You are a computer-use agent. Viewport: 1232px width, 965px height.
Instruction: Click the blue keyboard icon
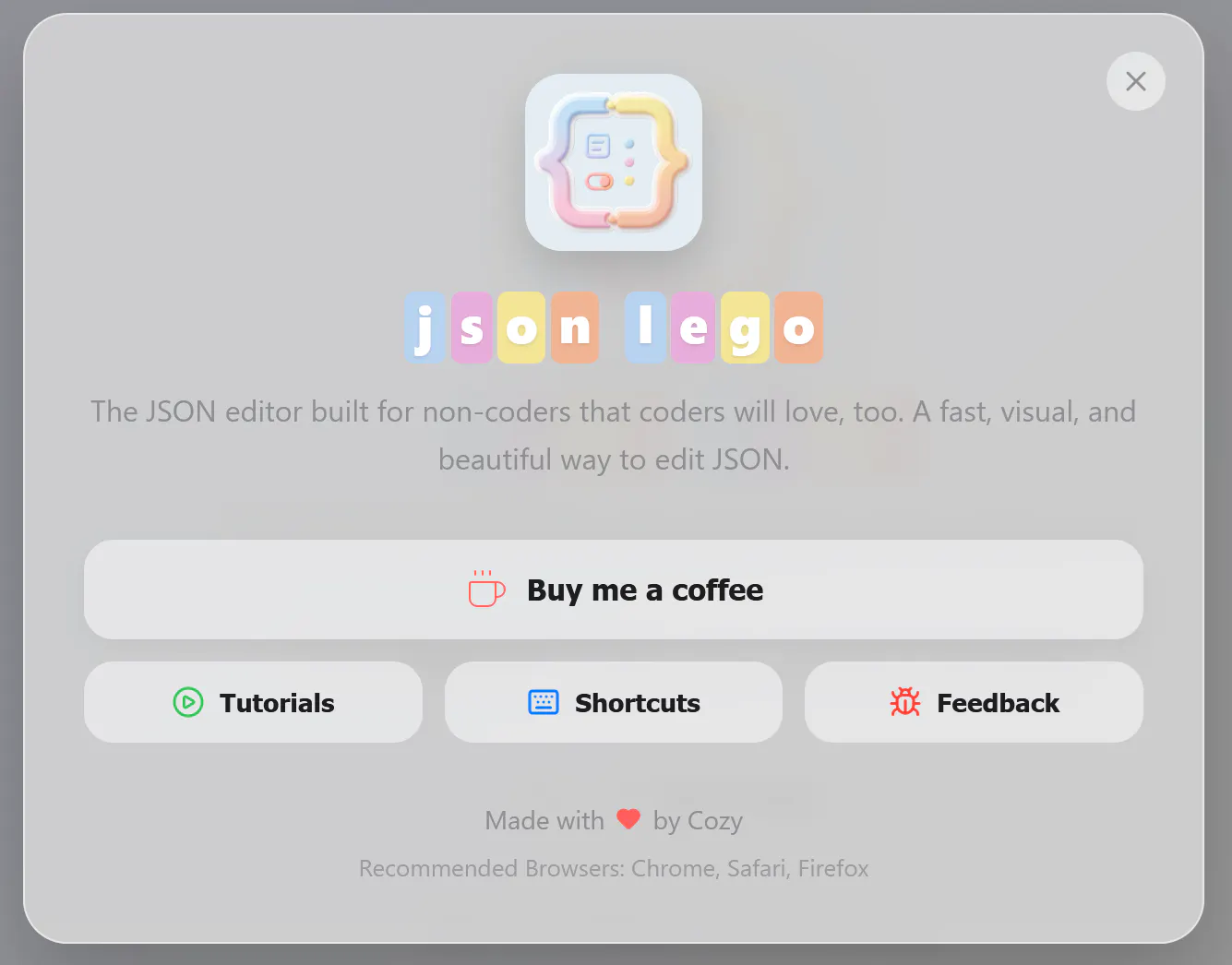[544, 702]
